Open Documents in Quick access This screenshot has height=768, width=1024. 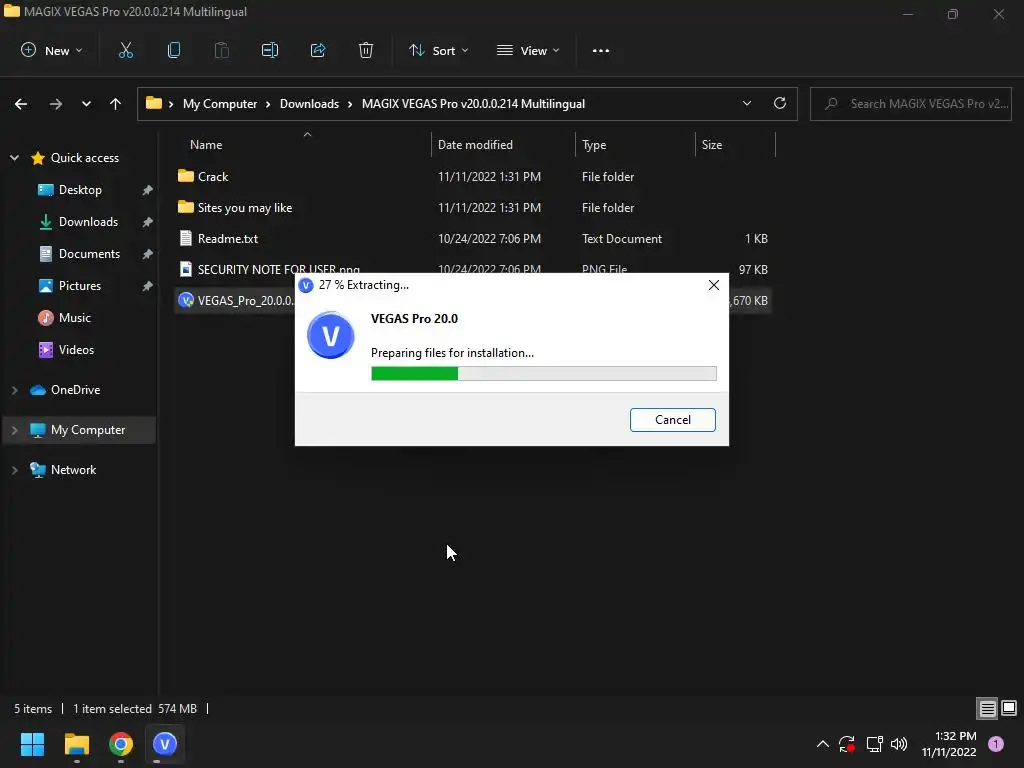tap(89, 253)
